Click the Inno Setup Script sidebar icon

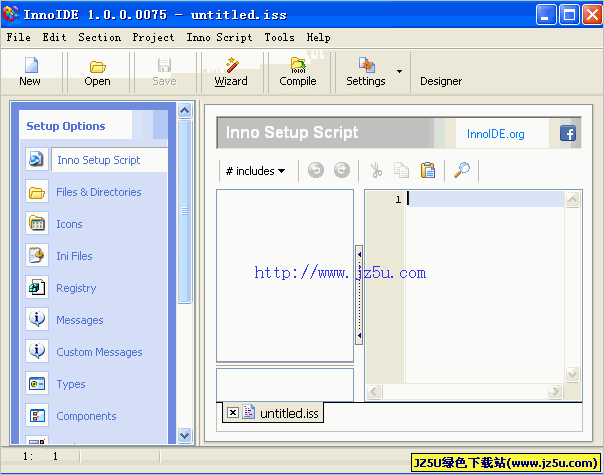[x=37, y=159]
